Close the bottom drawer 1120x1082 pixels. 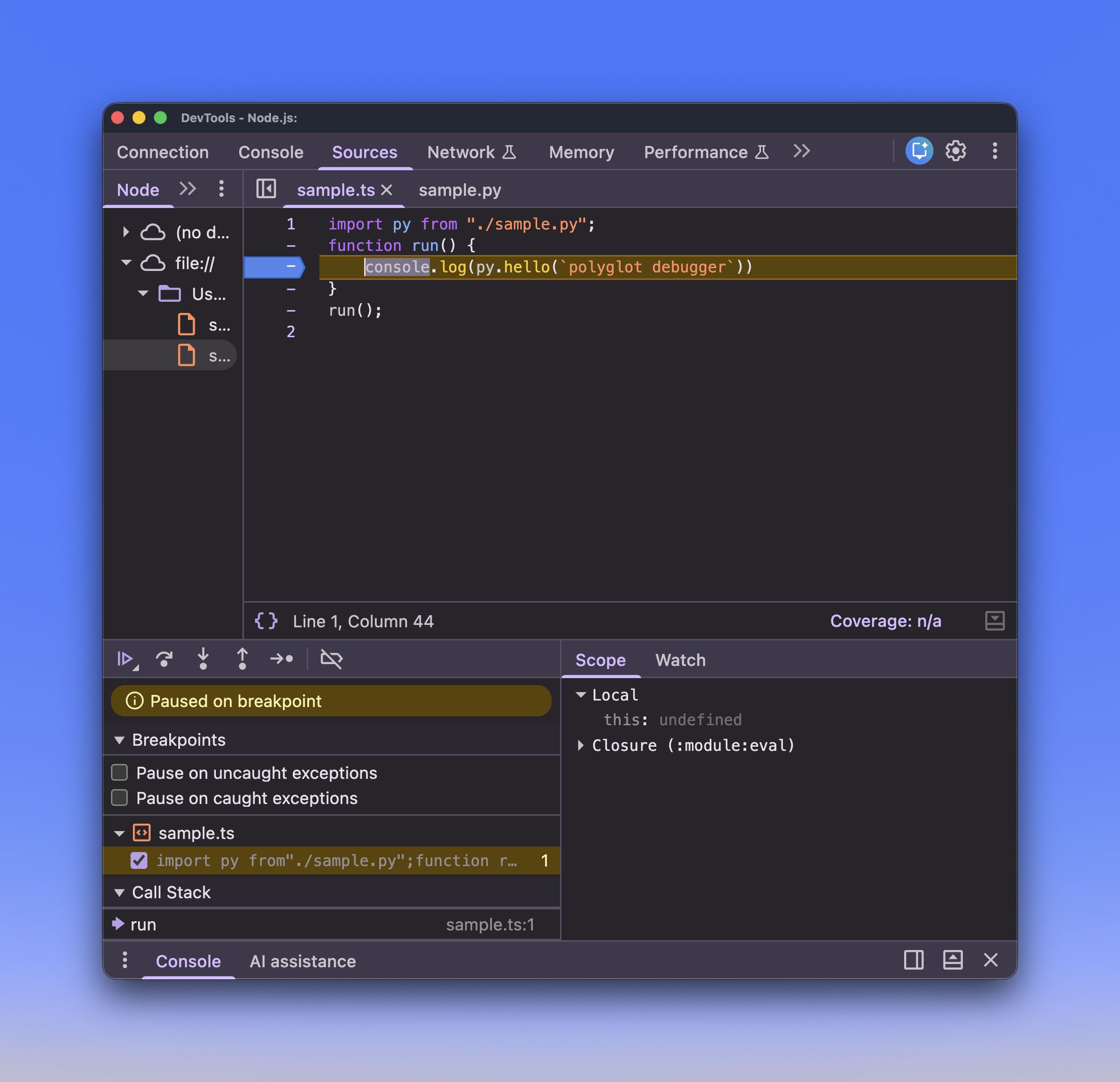pyautogui.click(x=991, y=960)
